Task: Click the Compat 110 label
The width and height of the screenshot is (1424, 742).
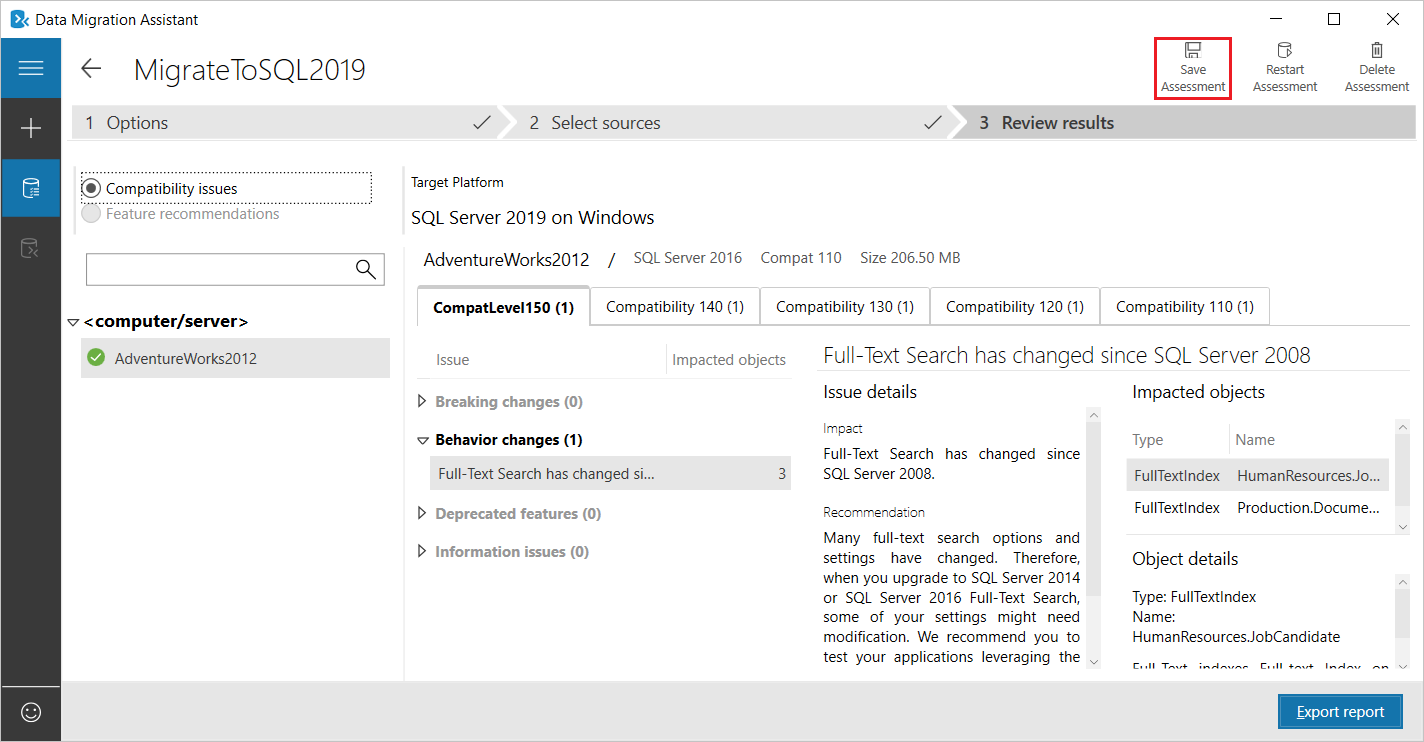Action: click(801, 258)
